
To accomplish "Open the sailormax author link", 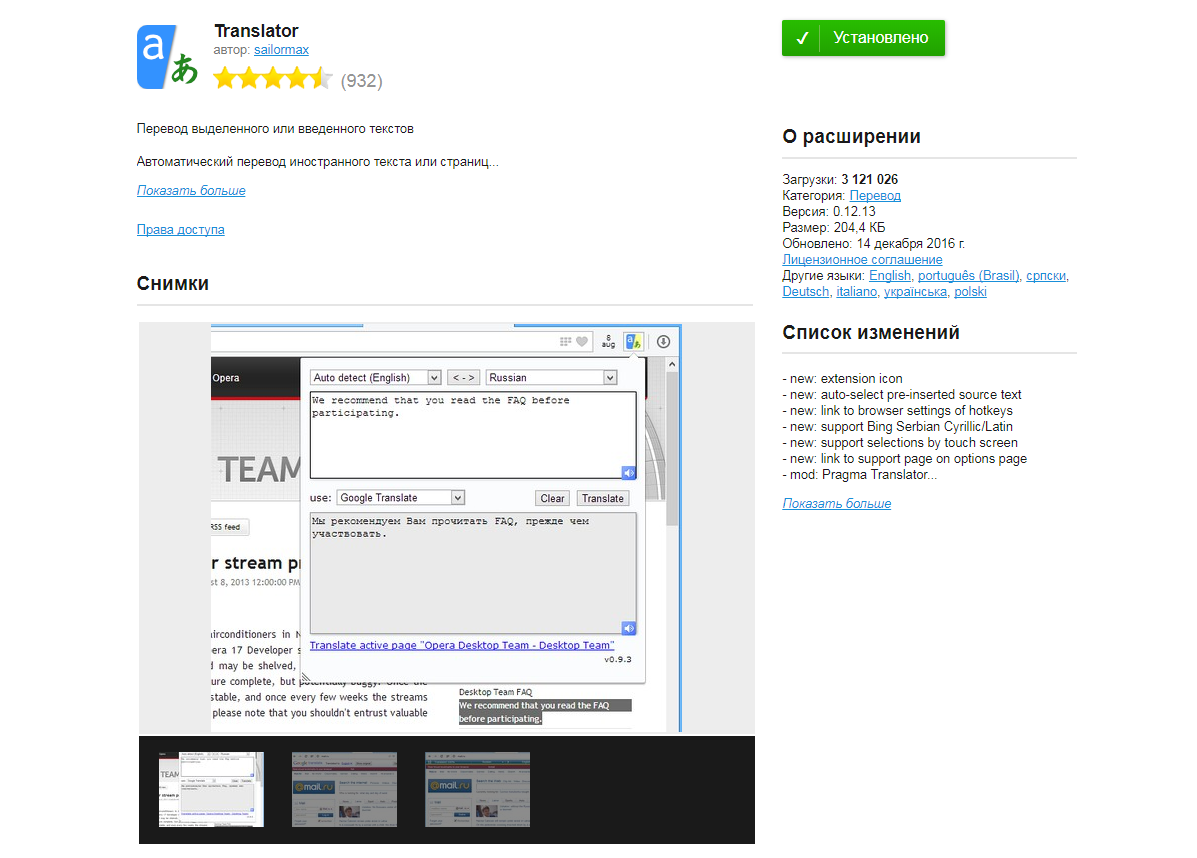I will click(x=281, y=50).
